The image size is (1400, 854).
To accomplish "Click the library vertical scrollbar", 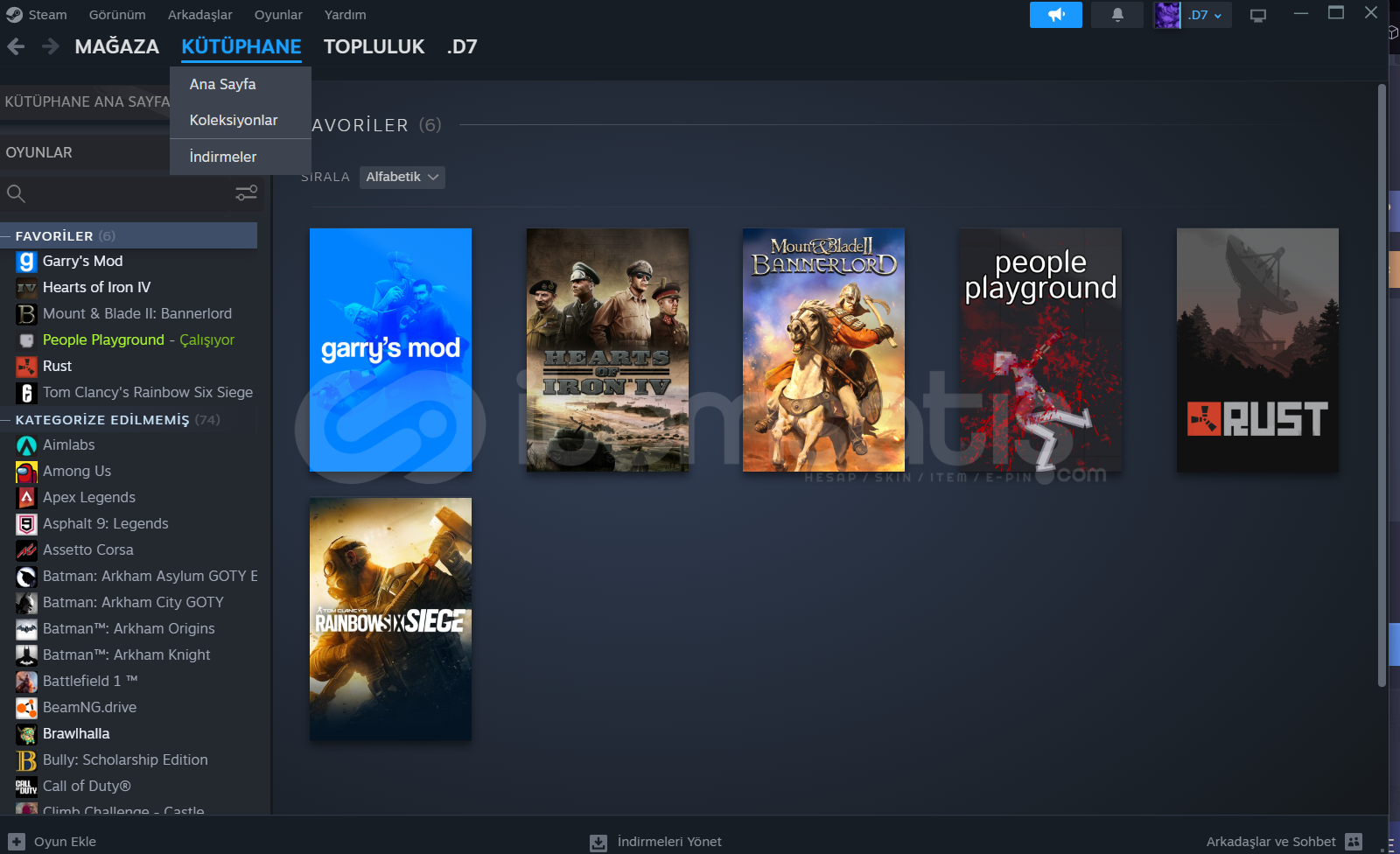I will point(1382,385).
